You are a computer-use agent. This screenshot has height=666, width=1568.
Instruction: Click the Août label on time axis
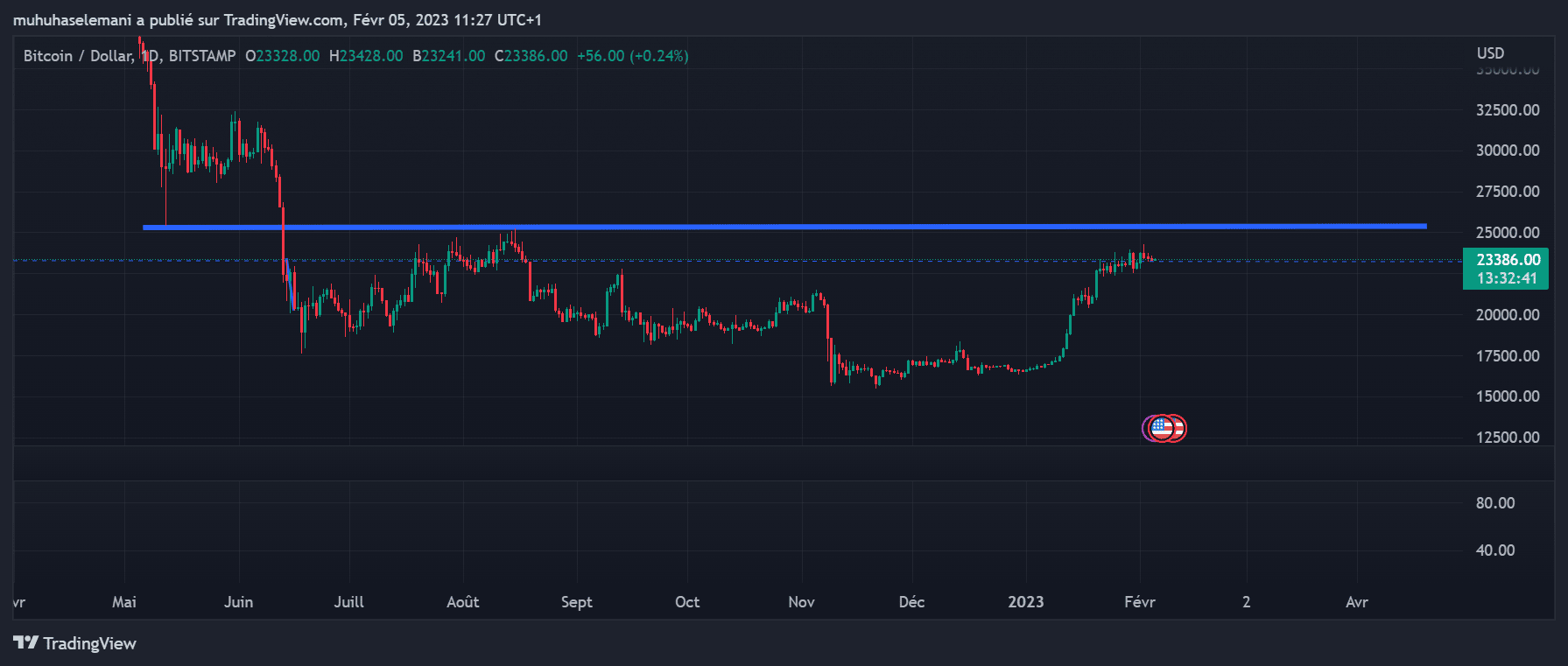pyautogui.click(x=463, y=602)
